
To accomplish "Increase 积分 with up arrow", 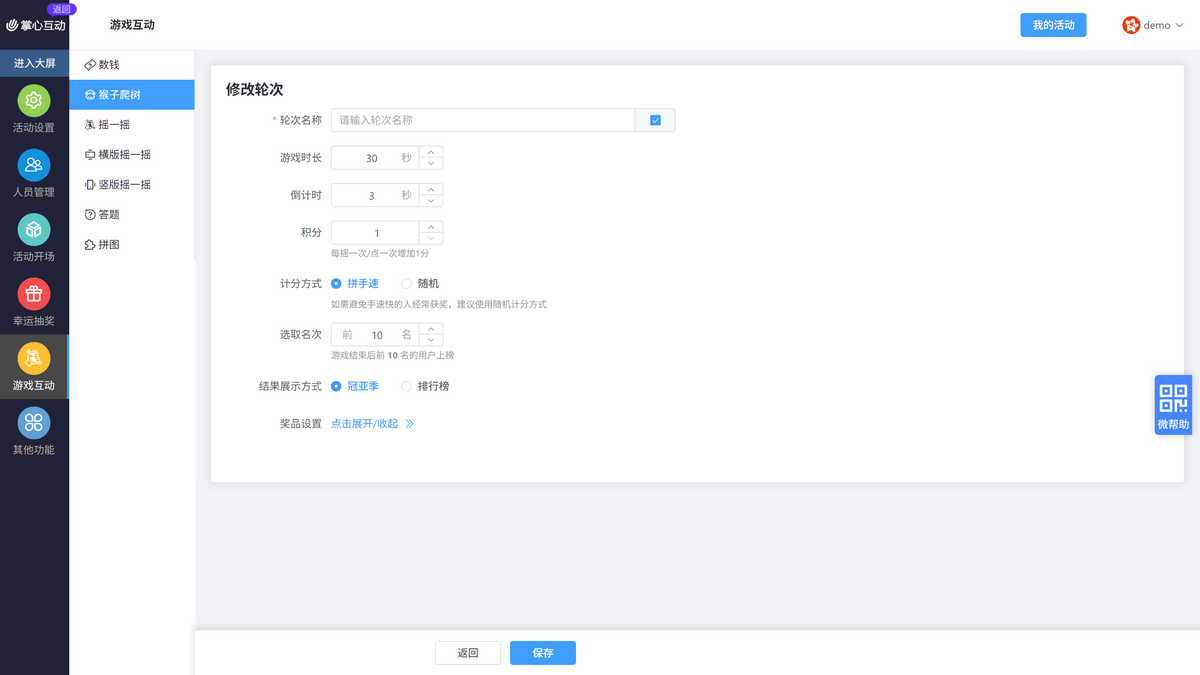I will coord(431,227).
